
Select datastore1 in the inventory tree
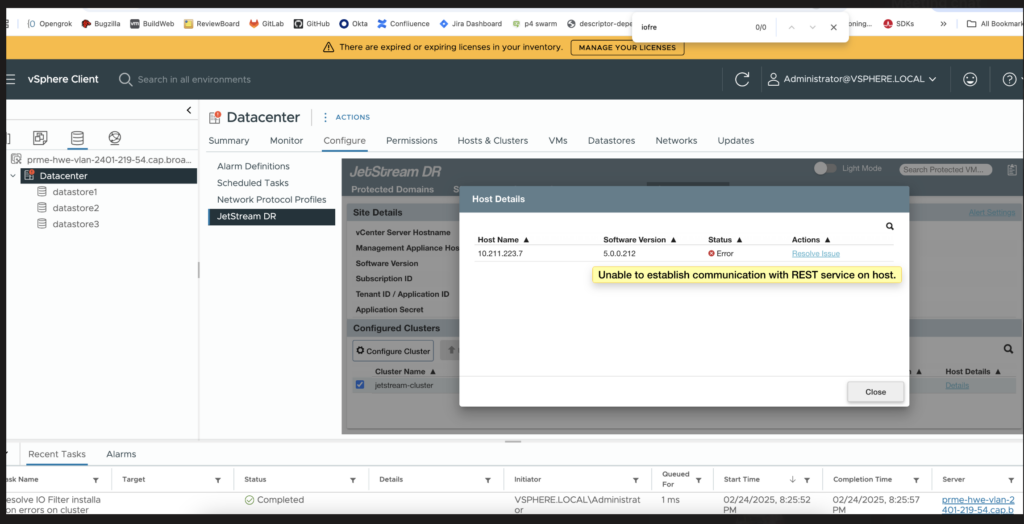click(67, 192)
